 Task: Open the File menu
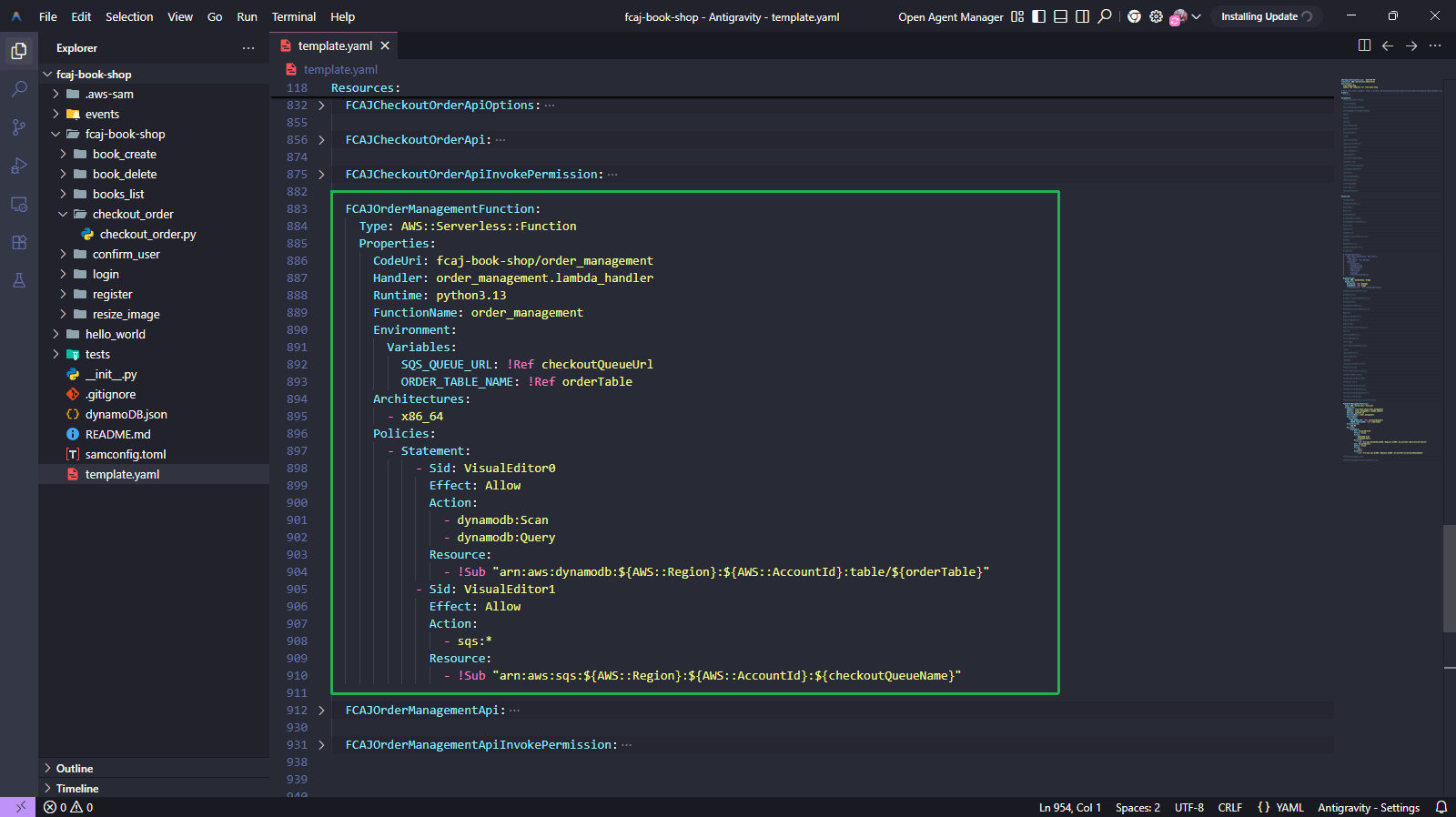(48, 16)
